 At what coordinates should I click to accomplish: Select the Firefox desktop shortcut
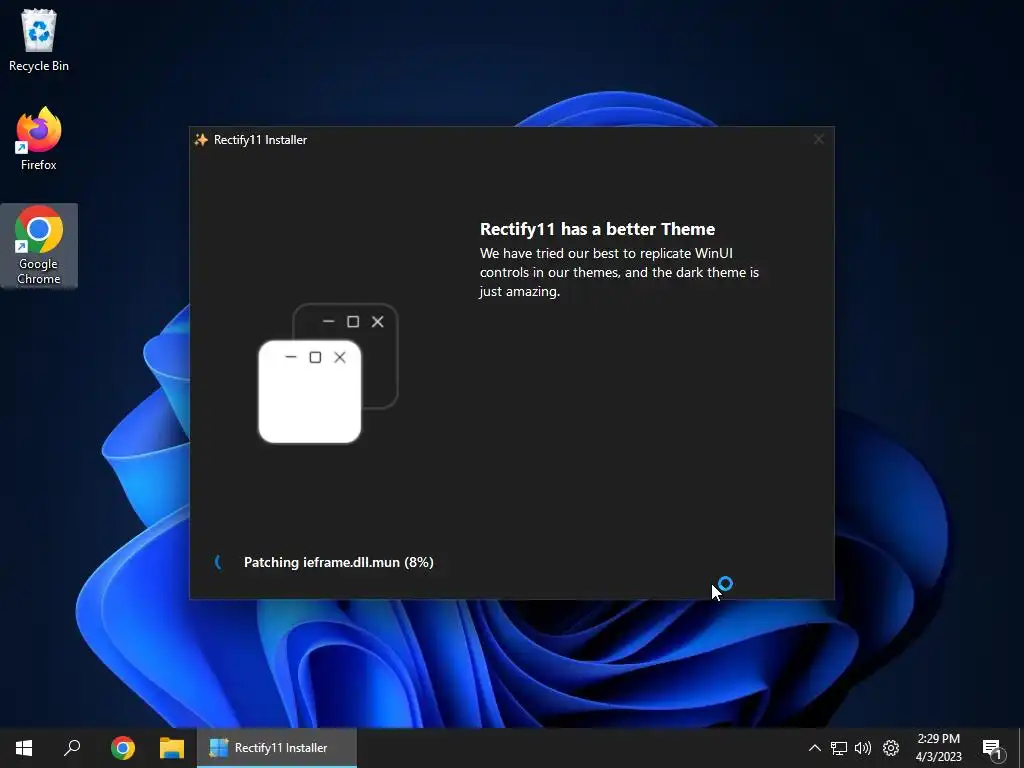click(39, 139)
